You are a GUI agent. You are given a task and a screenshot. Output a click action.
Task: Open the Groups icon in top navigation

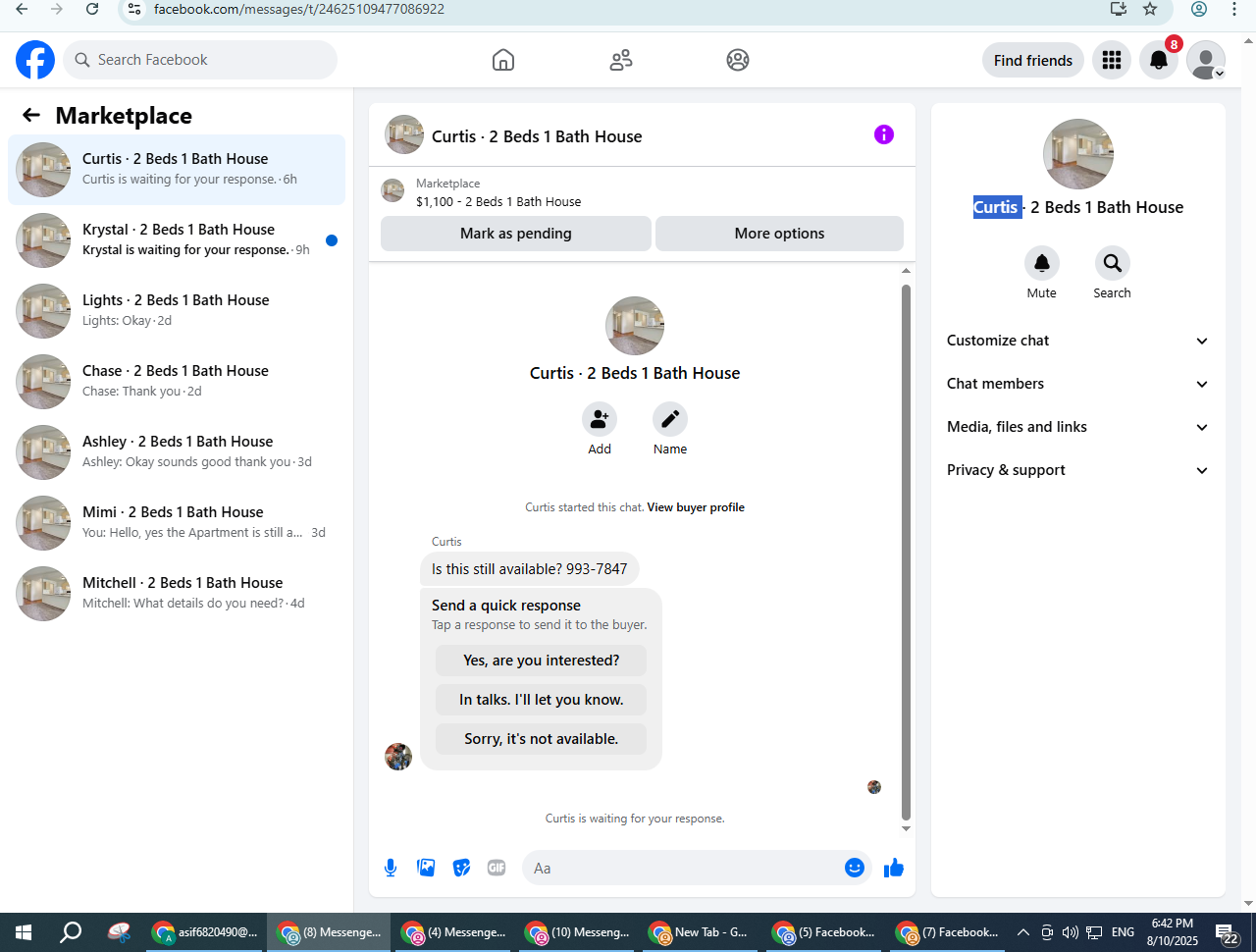coord(738,60)
